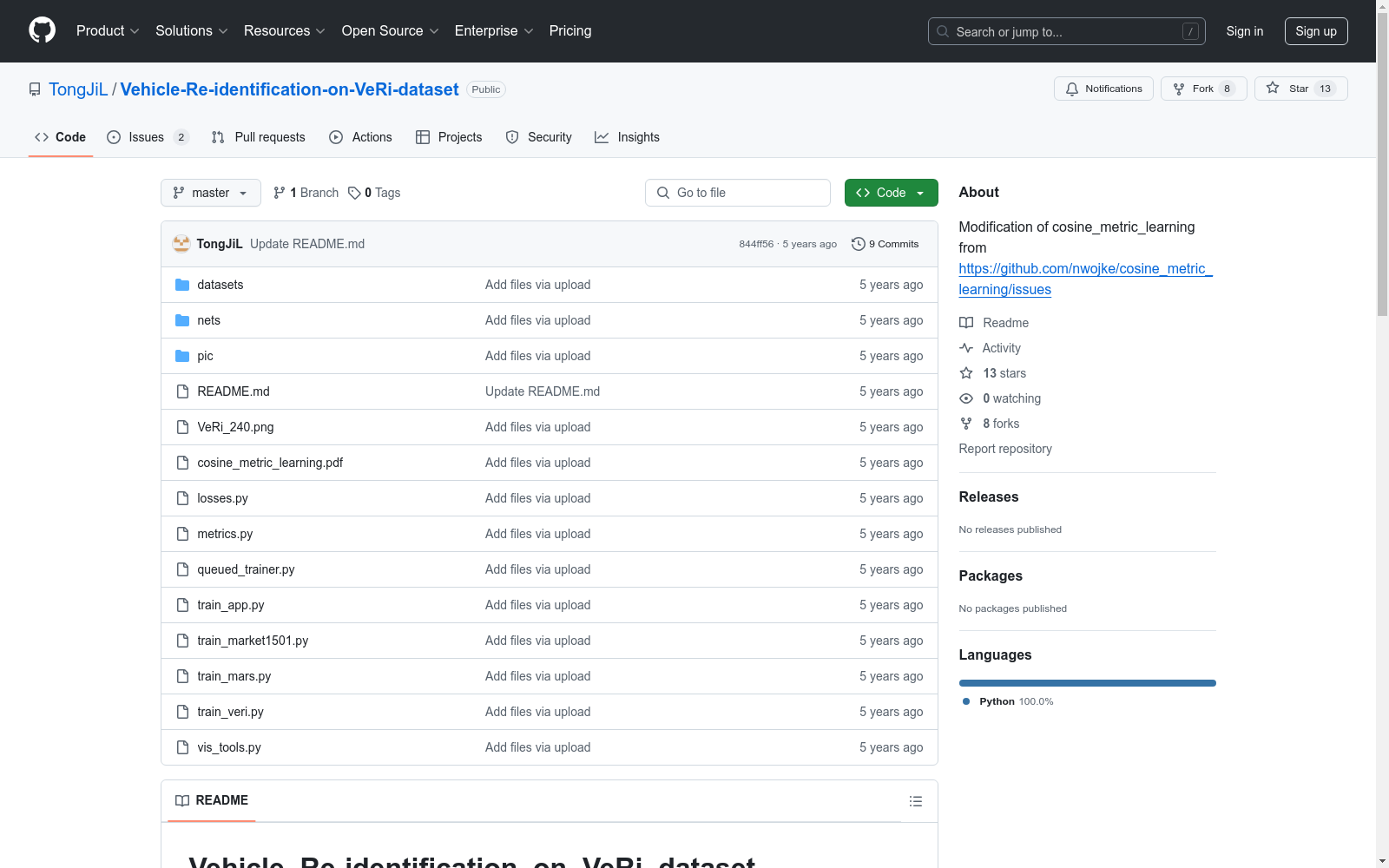This screenshot has height=868, width=1389.
Task: Click the TongJiL avatar in the commit bar
Action: [x=181, y=244]
